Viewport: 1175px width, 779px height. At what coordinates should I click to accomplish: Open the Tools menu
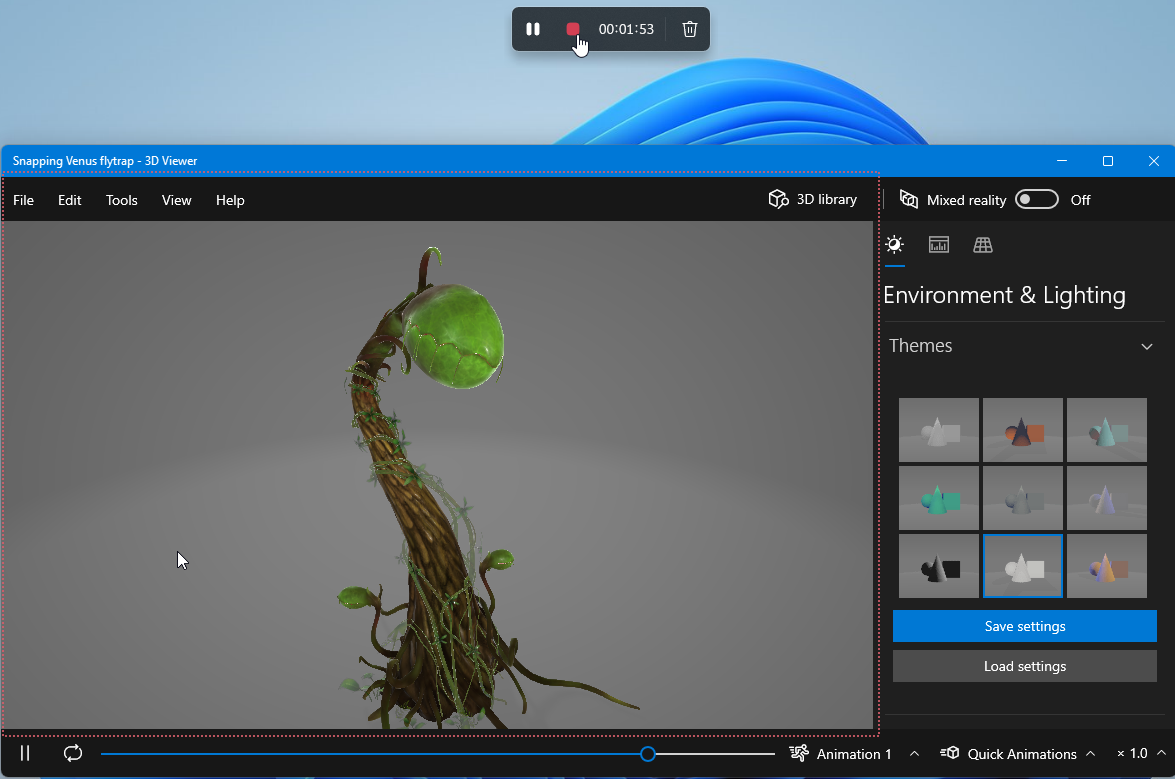pos(122,200)
